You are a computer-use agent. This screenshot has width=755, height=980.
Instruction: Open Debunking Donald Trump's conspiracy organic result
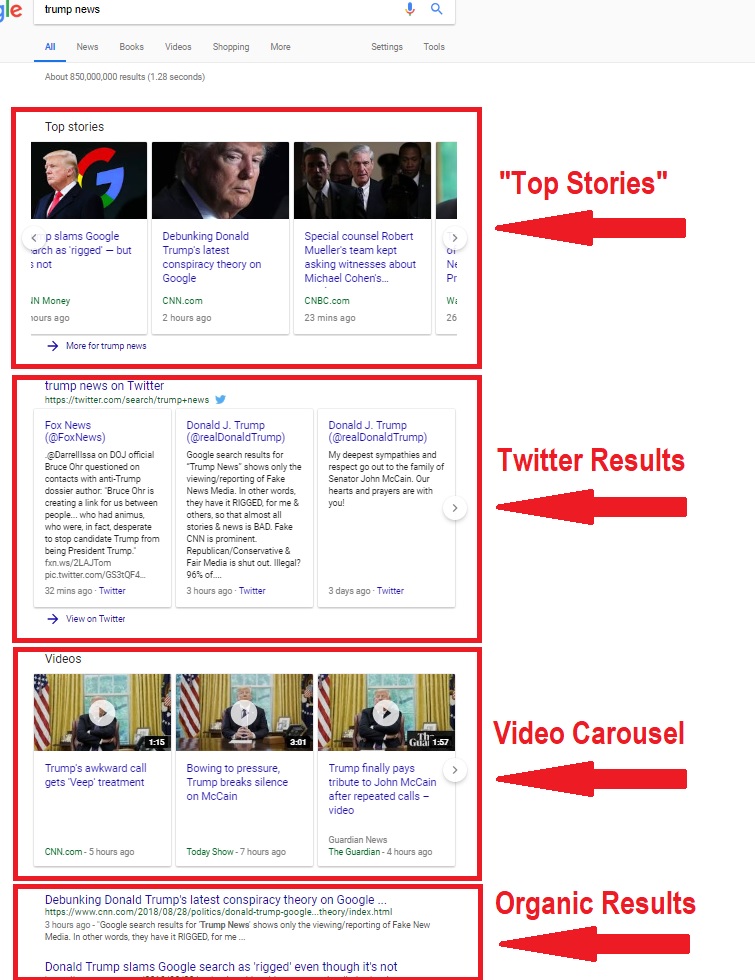coord(216,899)
